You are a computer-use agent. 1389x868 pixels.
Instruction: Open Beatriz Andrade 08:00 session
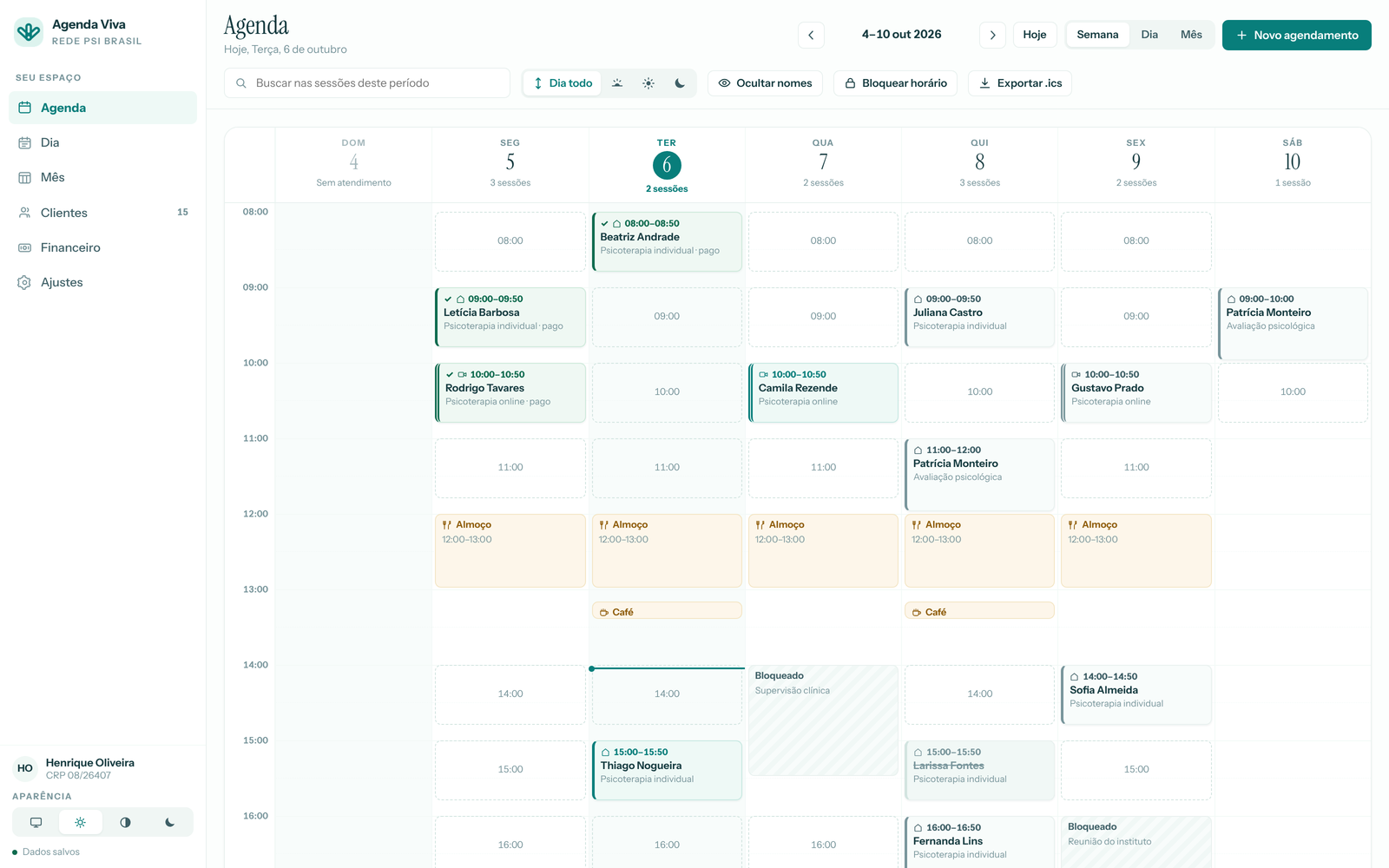click(x=667, y=241)
